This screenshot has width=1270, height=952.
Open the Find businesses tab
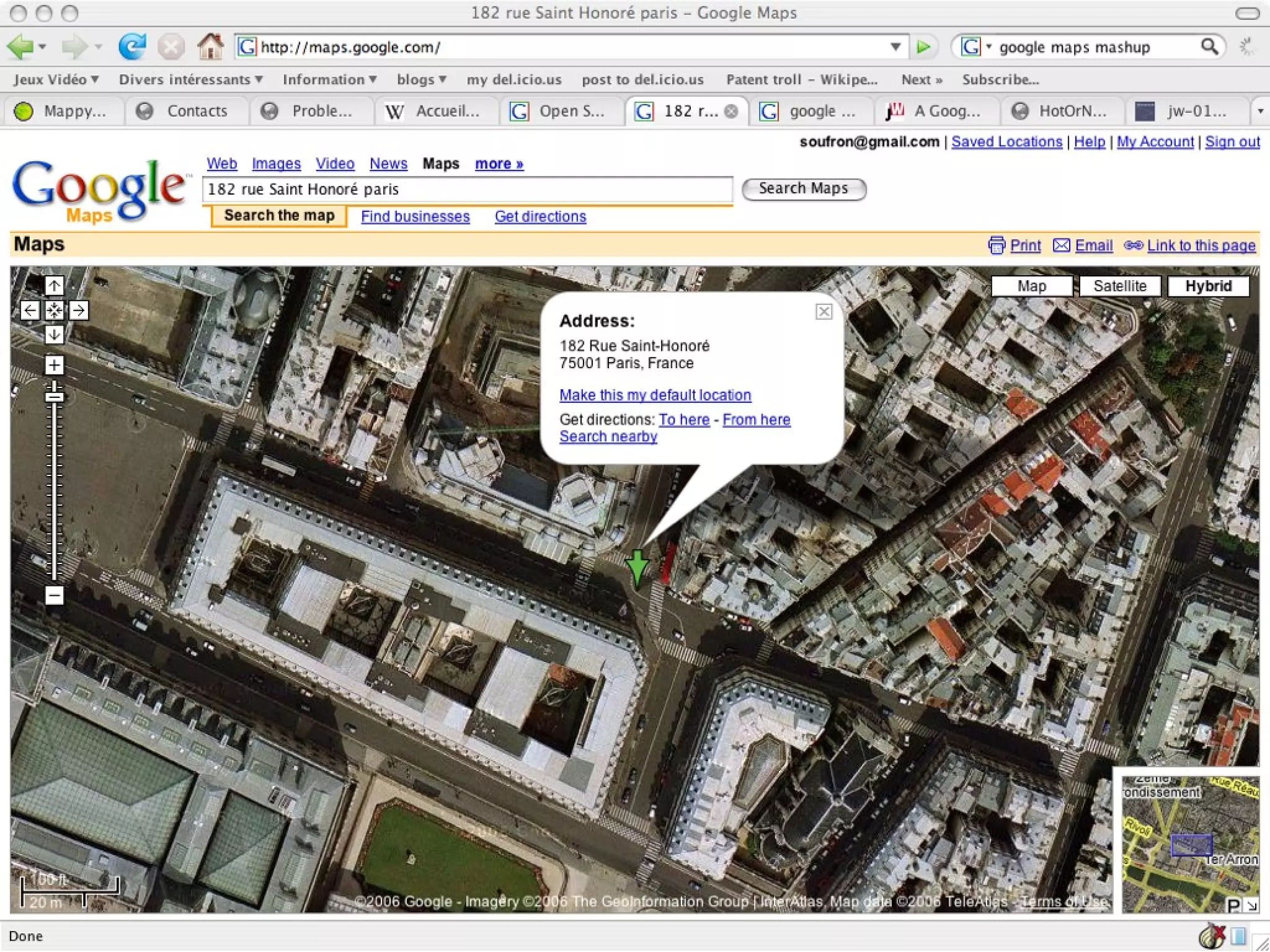click(x=415, y=216)
